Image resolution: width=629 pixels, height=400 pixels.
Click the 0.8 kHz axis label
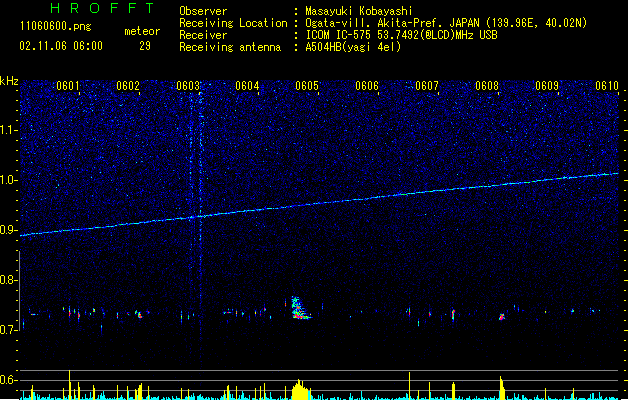coord(9,280)
